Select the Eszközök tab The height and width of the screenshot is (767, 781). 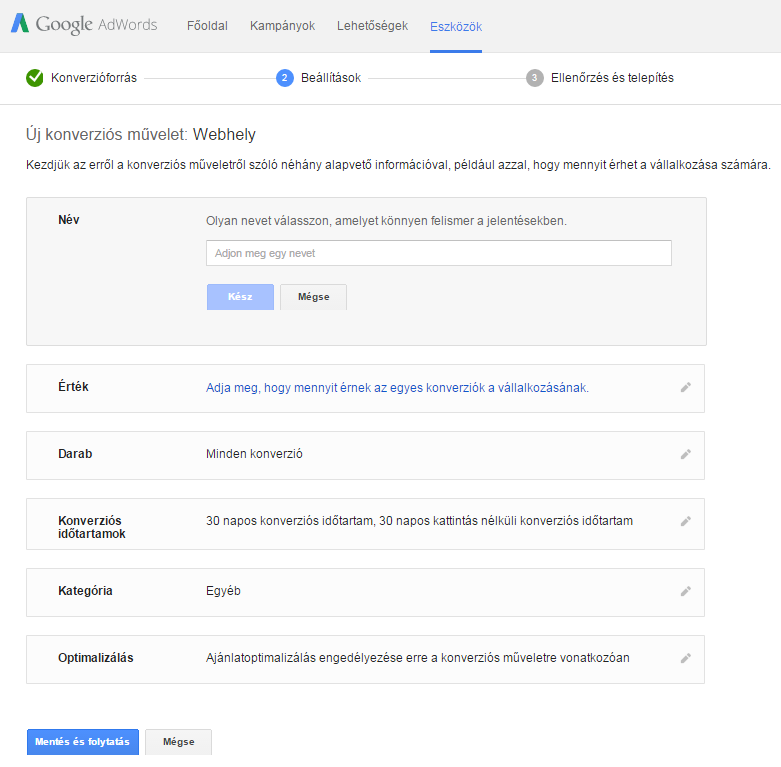456,26
